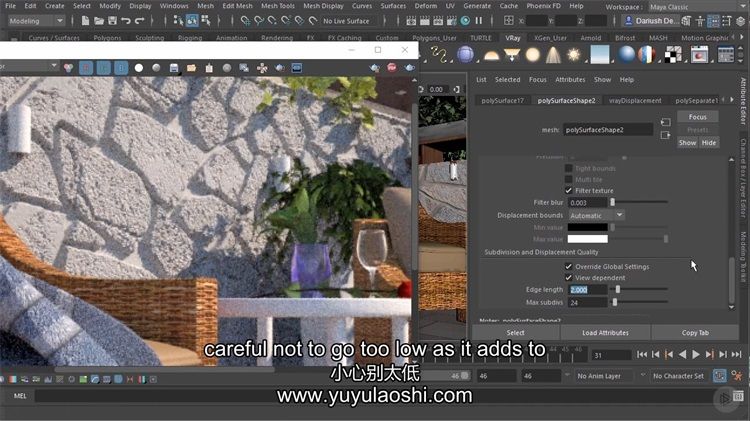Uncheck Override Global Settings checkbox

tap(568, 266)
